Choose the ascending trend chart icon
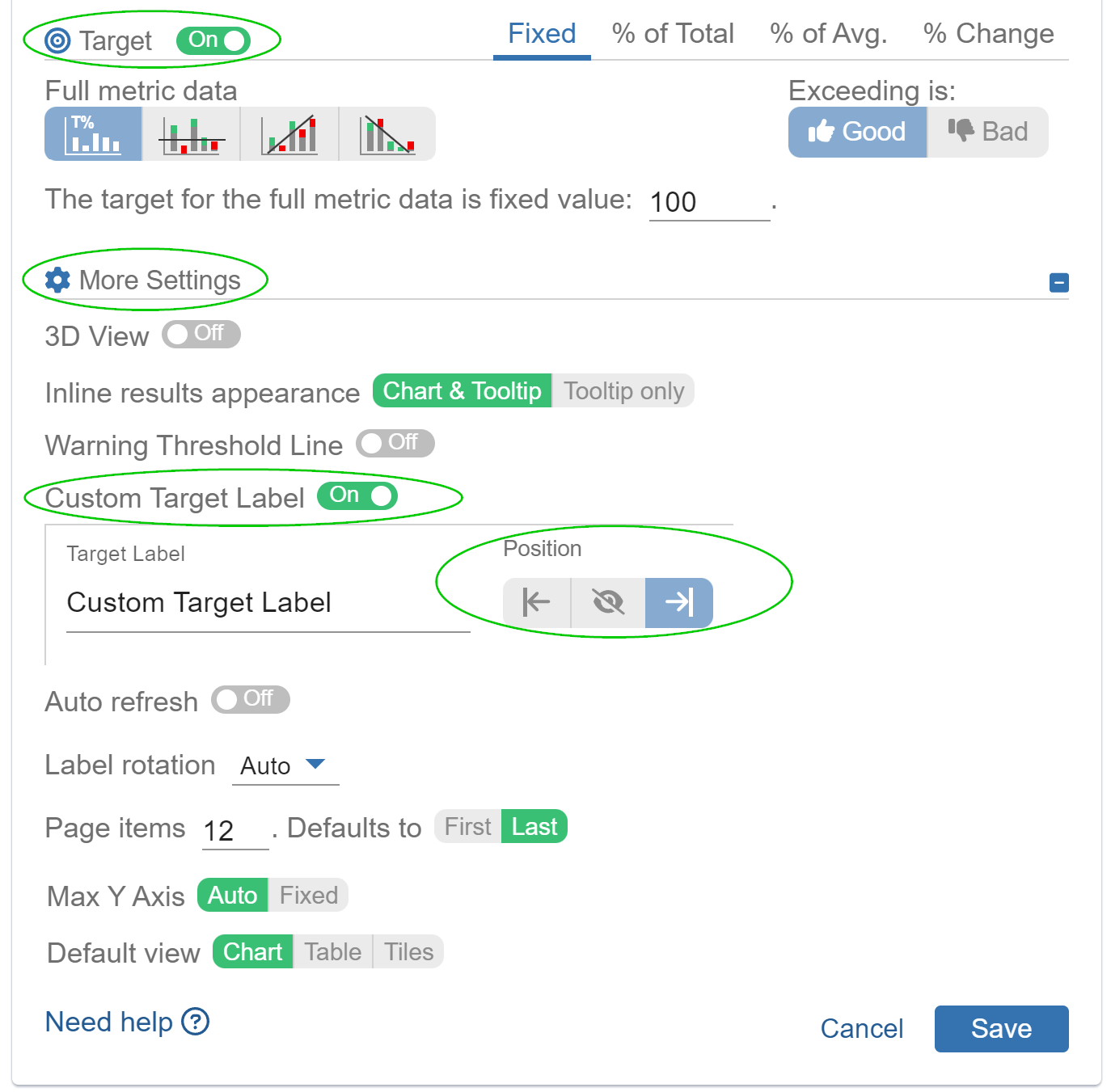This screenshot has height=1092, width=1111. [x=289, y=133]
